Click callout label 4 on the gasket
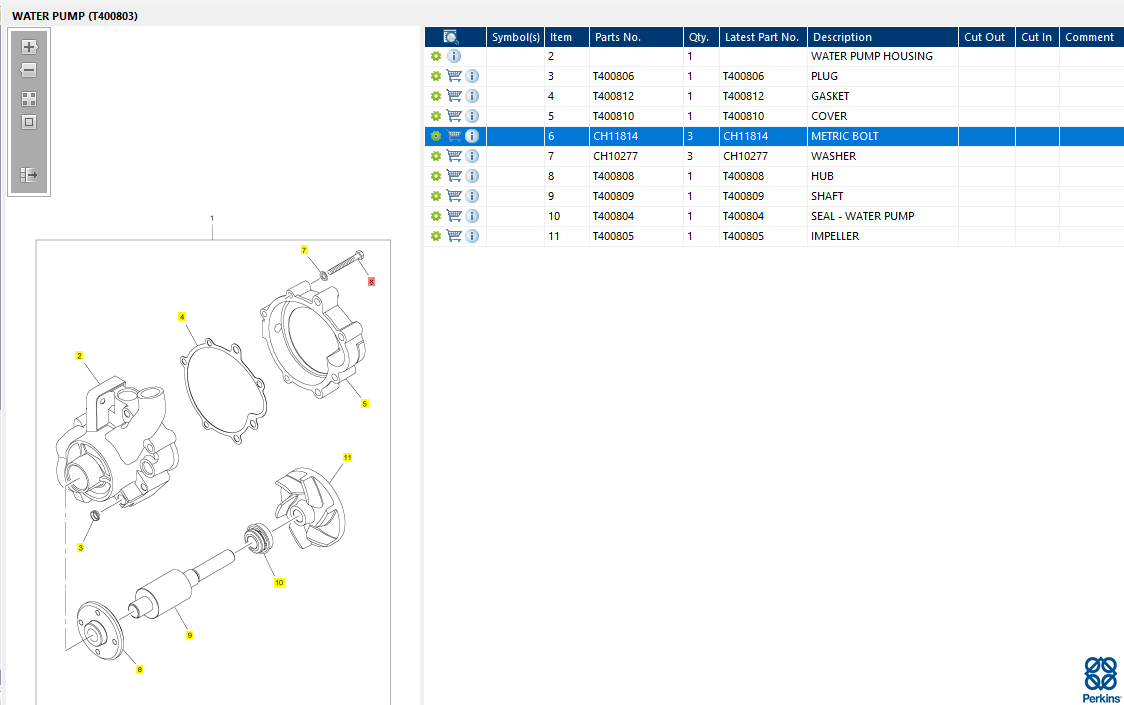The width and height of the screenshot is (1124, 705). (182, 317)
